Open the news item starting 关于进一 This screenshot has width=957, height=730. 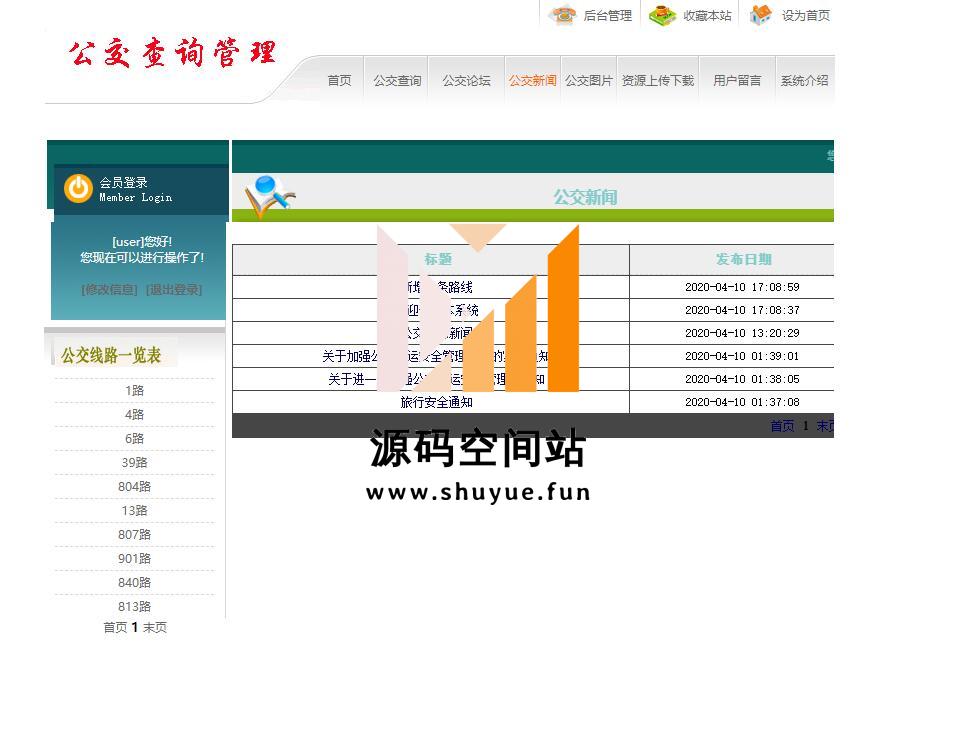[436, 379]
